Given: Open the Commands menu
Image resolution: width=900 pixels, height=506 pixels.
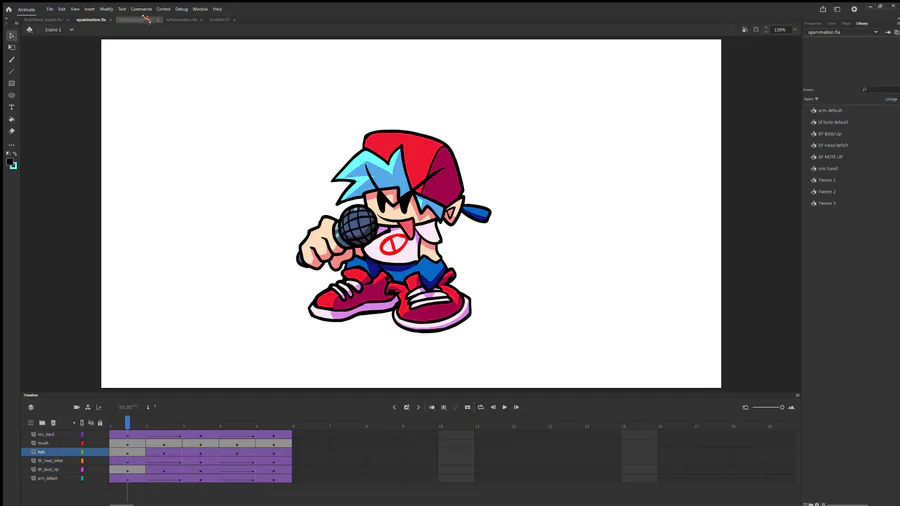Looking at the screenshot, I should coord(141,9).
